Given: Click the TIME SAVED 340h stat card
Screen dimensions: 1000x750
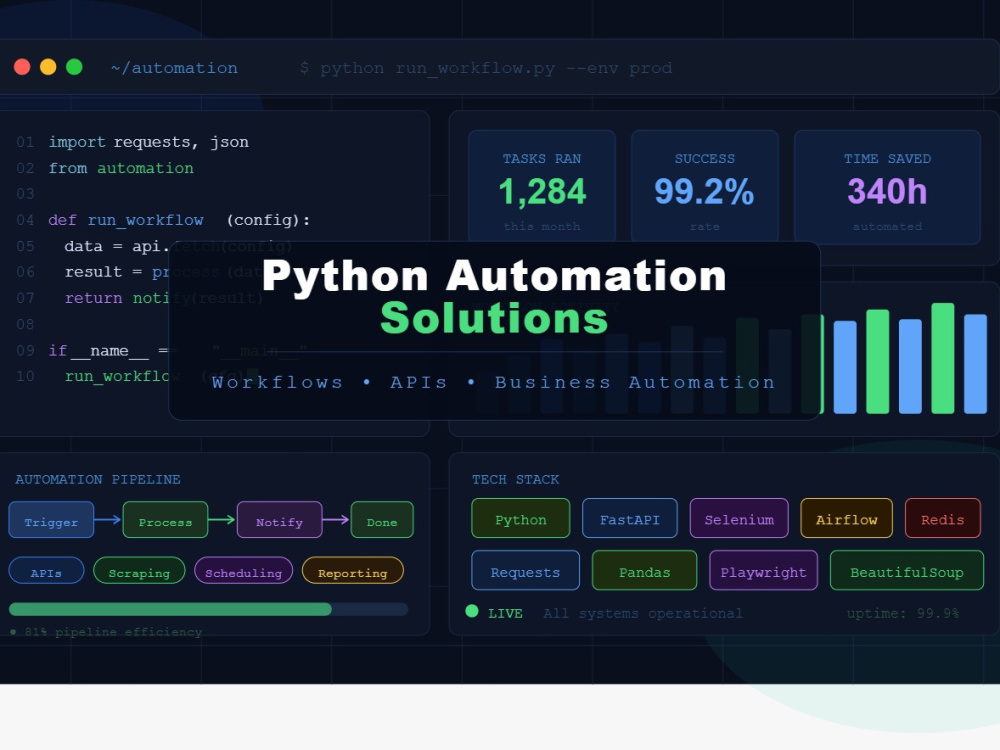Looking at the screenshot, I should coord(887,187).
